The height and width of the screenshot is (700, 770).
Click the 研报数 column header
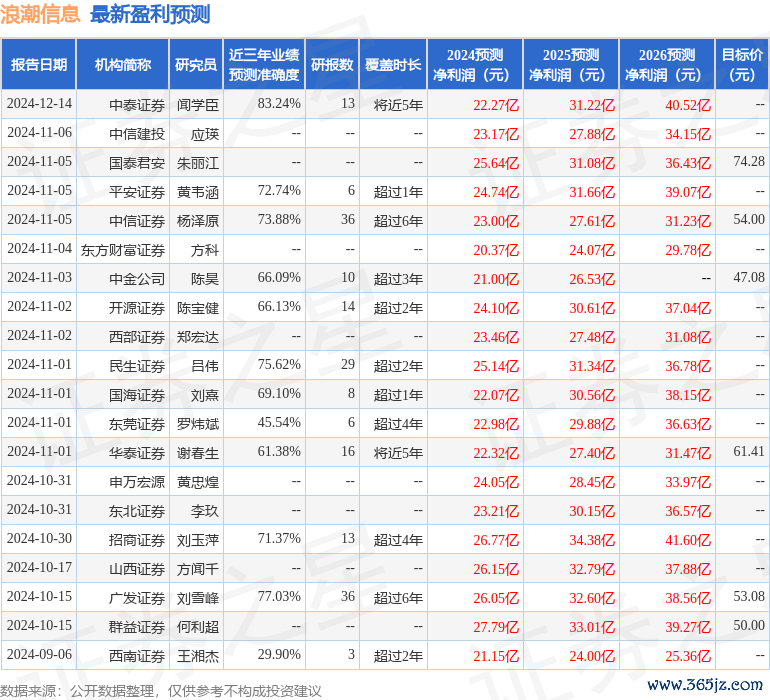[332, 64]
